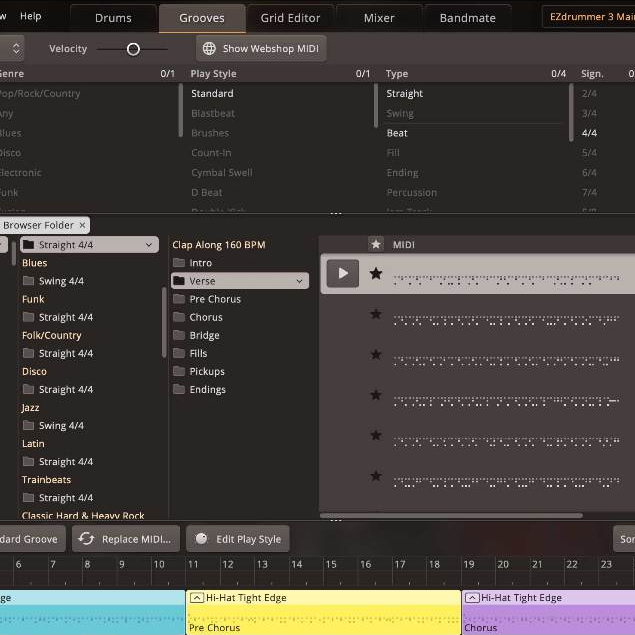
Task: Play the first MIDI groove preview
Action: 343,273
